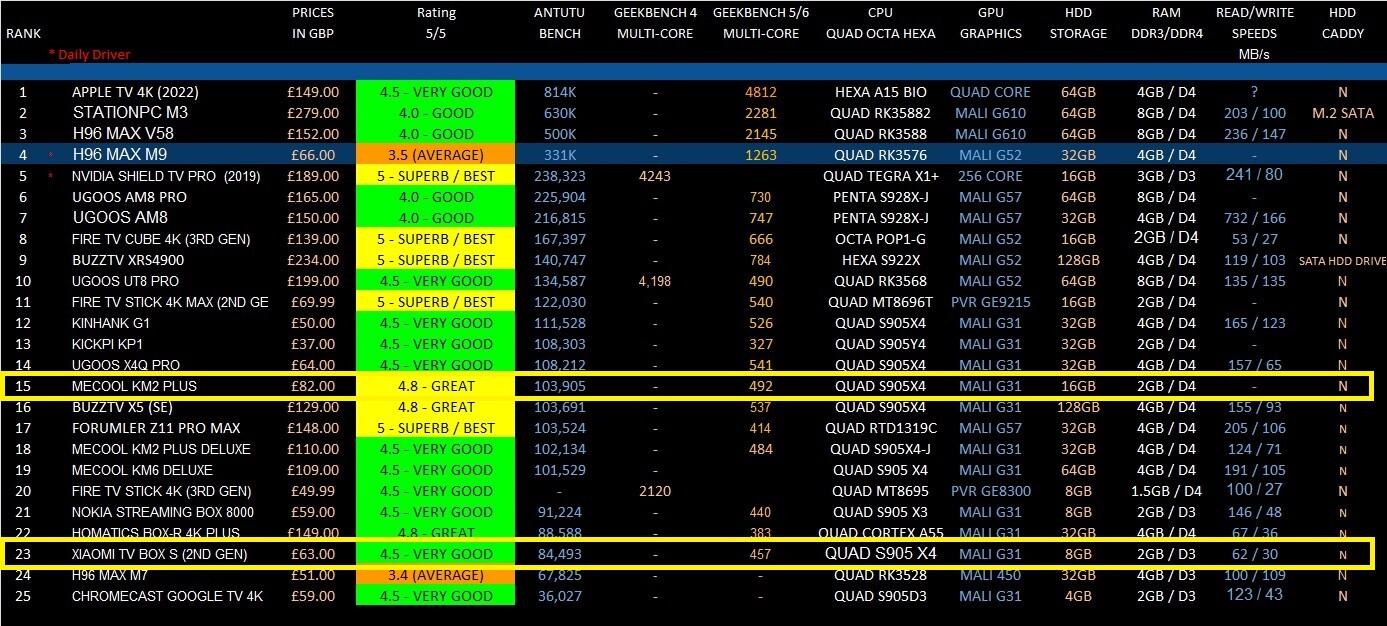Select the "4812" Geekbench 5/6 score
This screenshot has height=626, width=1387.
tap(760, 92)
